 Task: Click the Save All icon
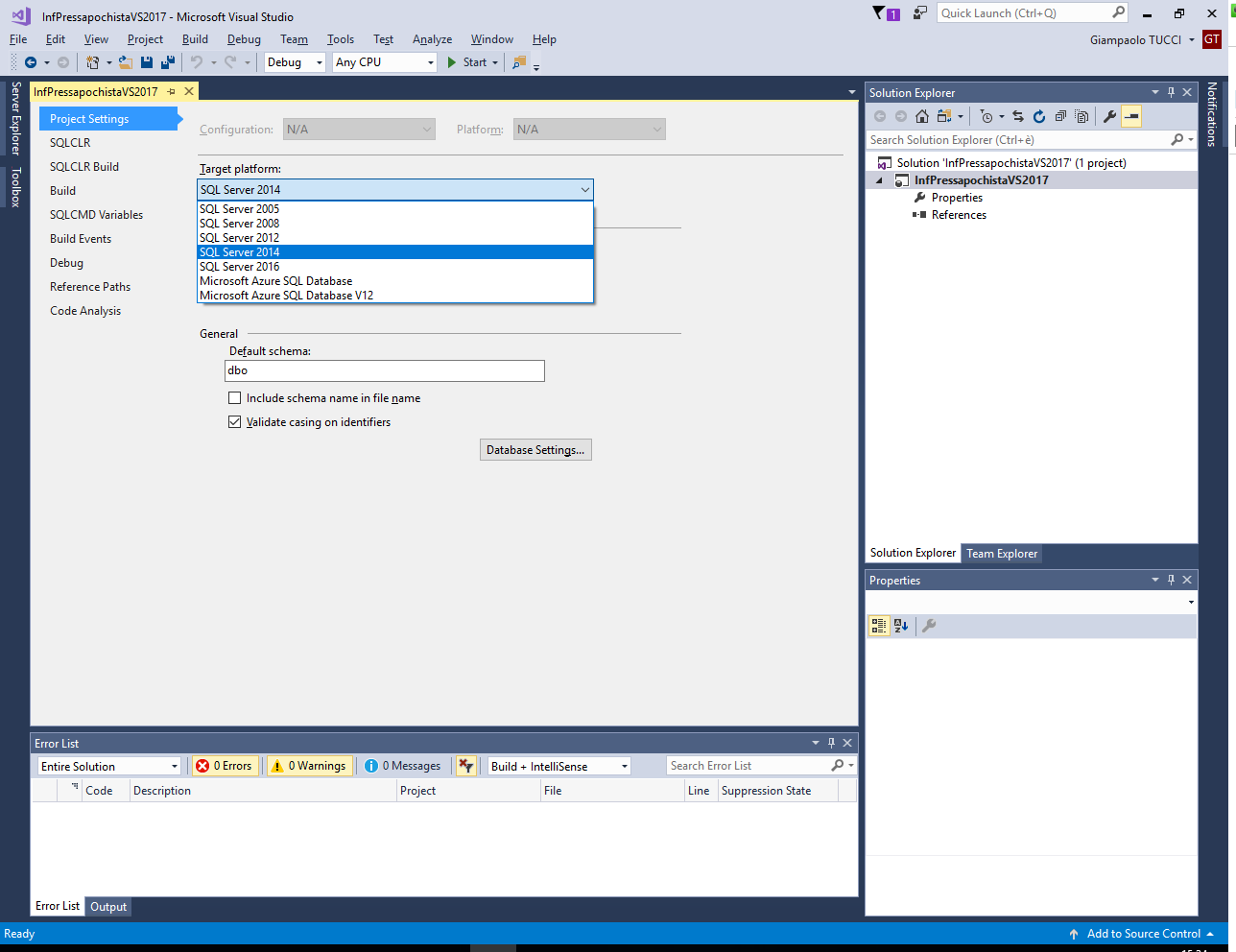click(167, 62)
